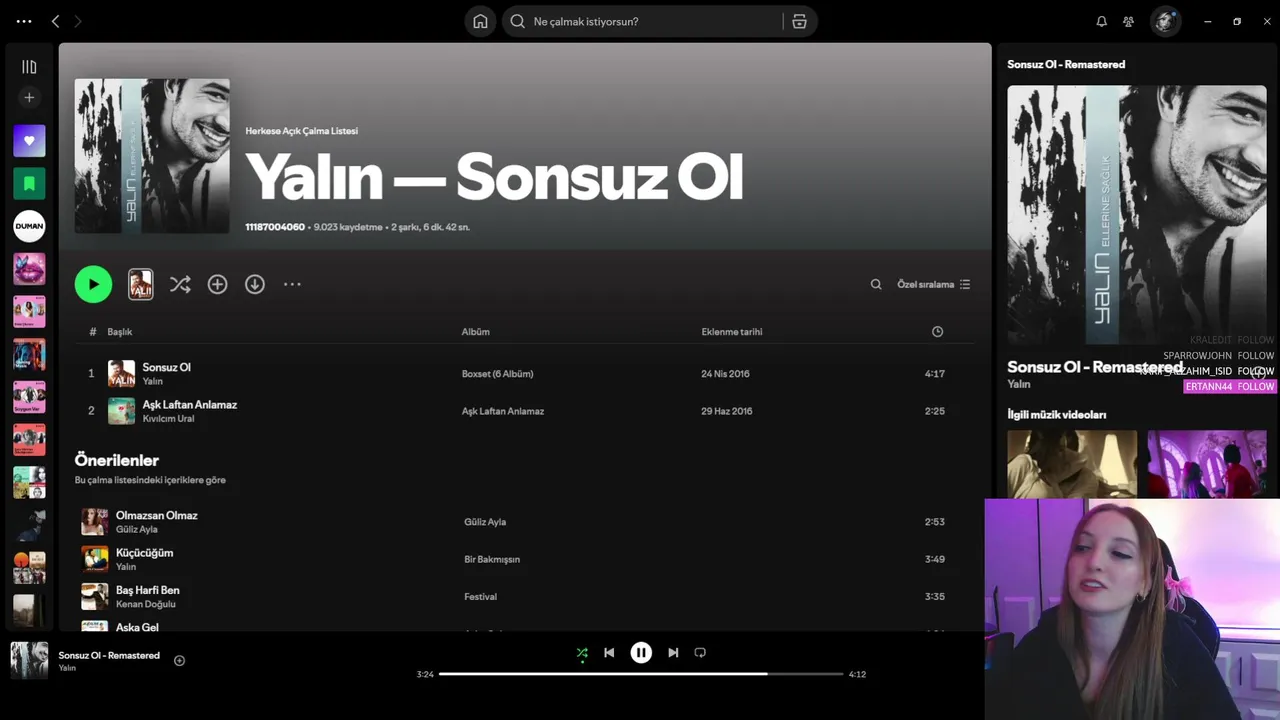Skip to previous track
The height and width of the screenshot is (720, 1280).
tap(609, 653)
